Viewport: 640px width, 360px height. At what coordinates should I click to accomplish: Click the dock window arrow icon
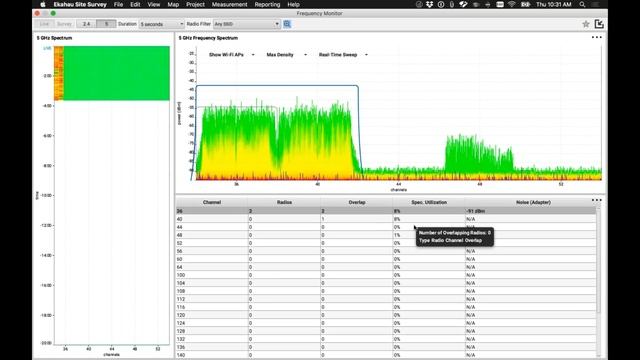[599, 24]
